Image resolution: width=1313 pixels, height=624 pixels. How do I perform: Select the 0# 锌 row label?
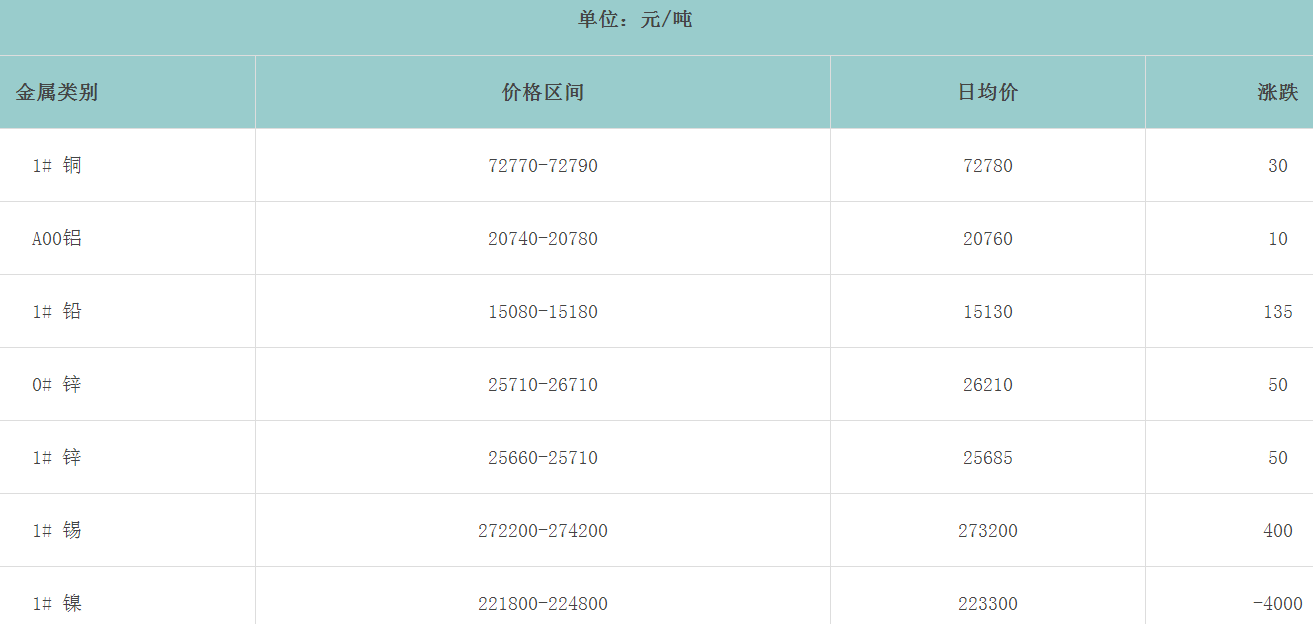[57, 385]
